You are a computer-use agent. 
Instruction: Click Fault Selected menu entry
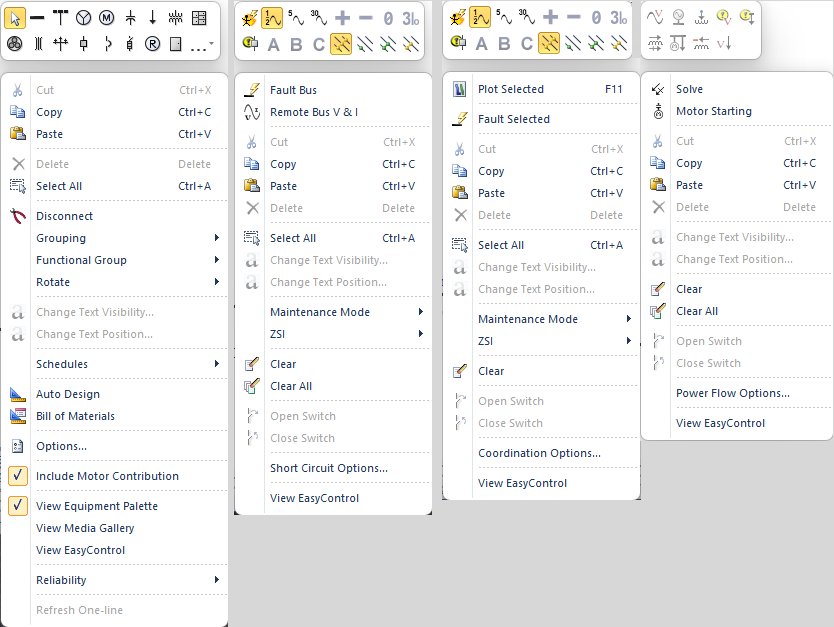point(541,119)
